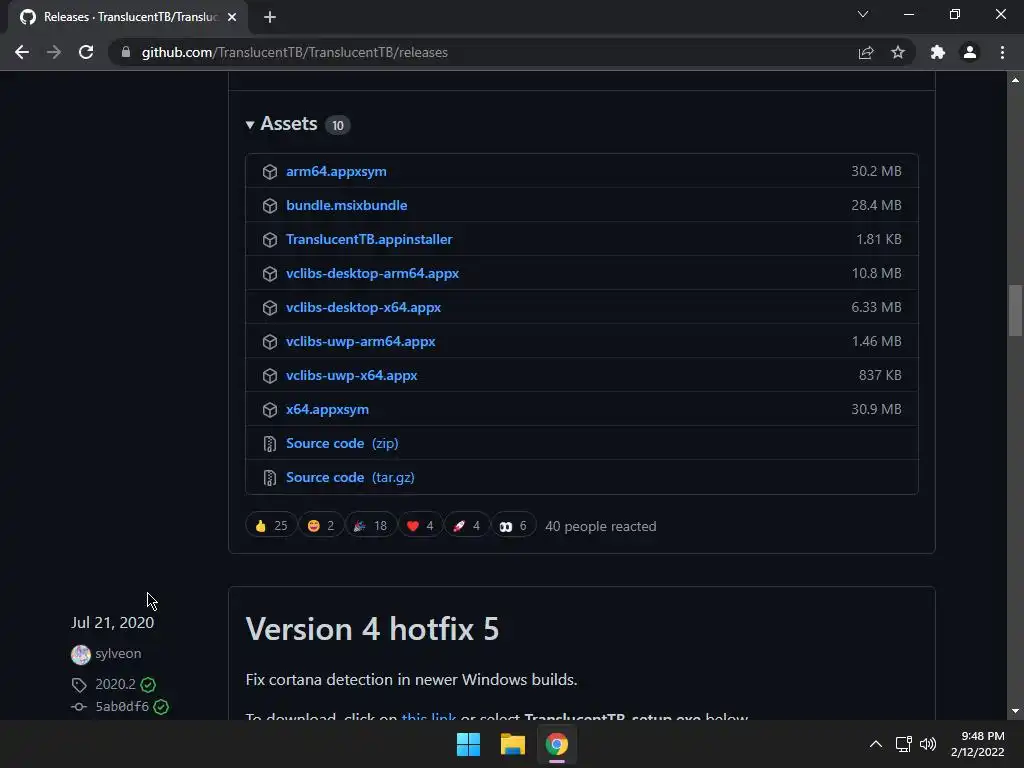Toggle the thumbs up reaction with 25

point(271,526)
